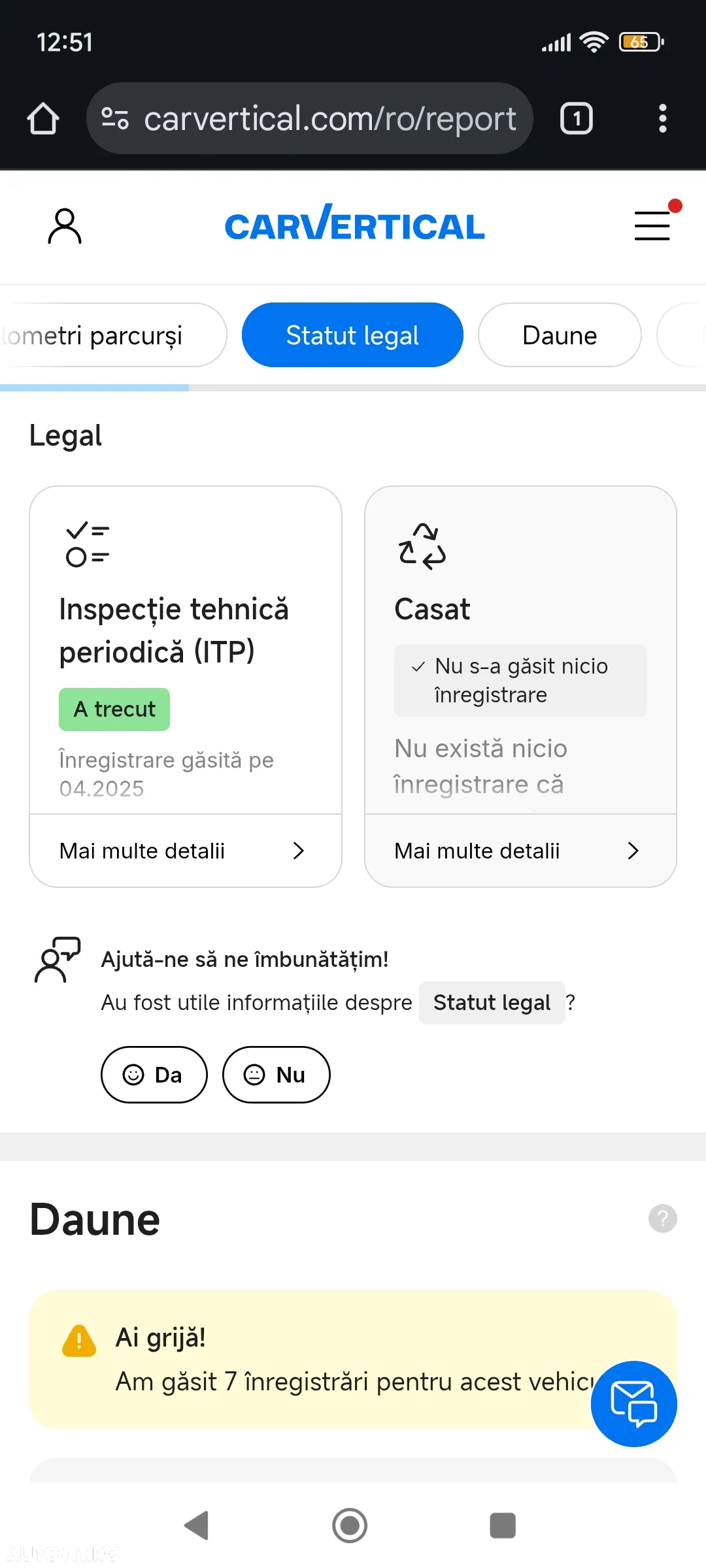Expand Mai multe detalii for ITP card
Viewport: 706px width, 1568px height.
coord(186,851)
